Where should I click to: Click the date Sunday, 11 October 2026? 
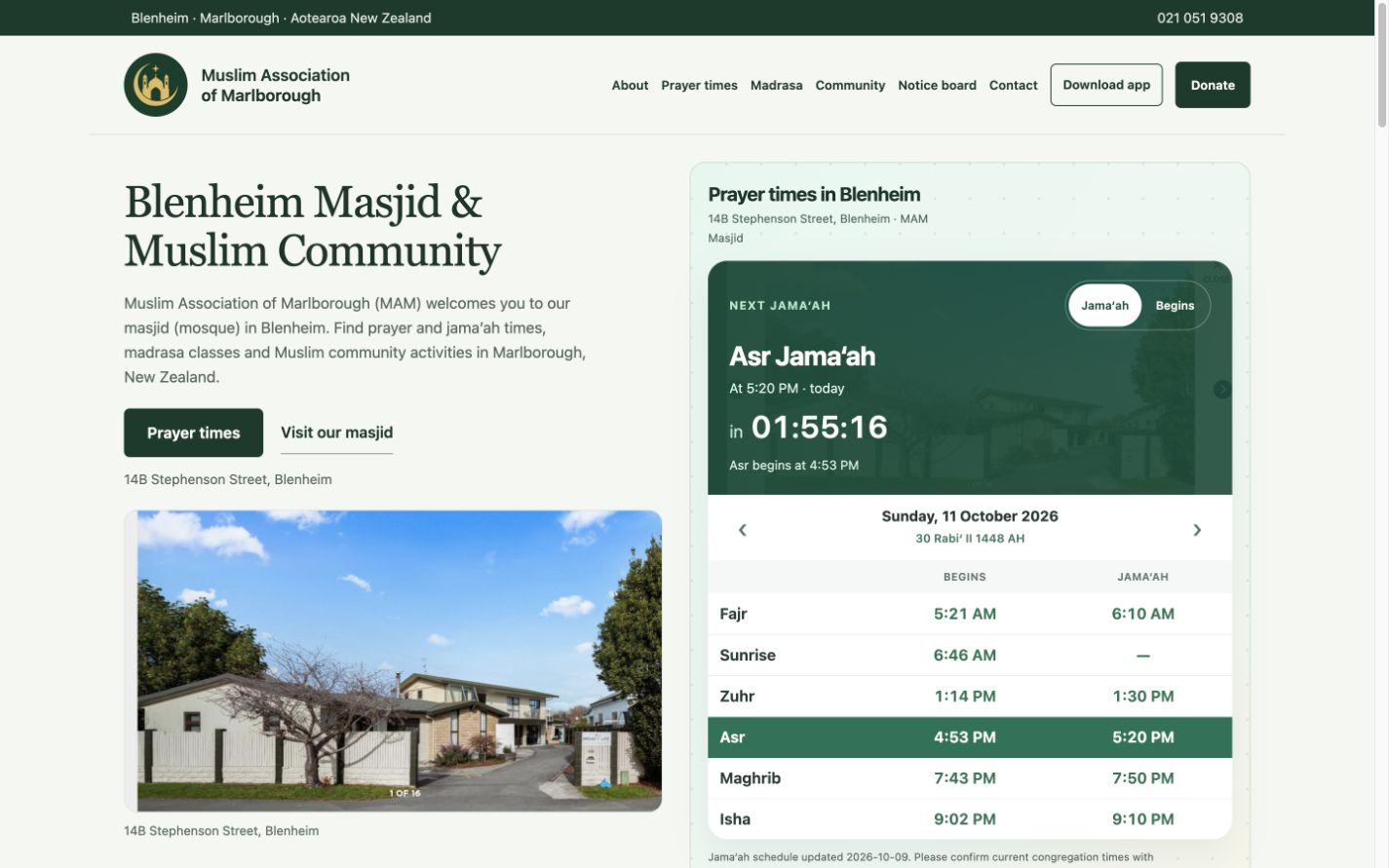click(x=970, y=516)
